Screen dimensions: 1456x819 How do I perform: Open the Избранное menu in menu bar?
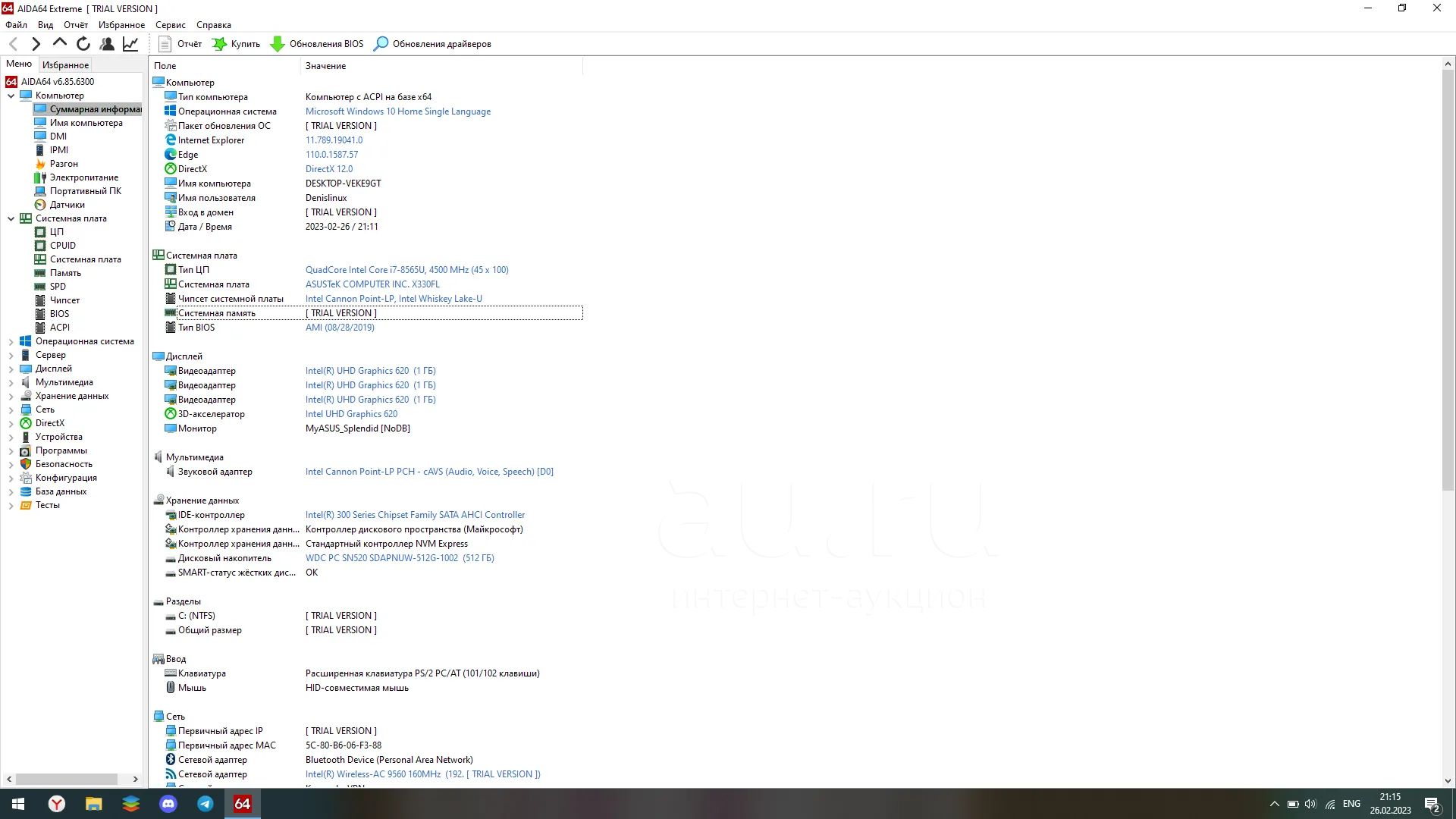(121, 25)
